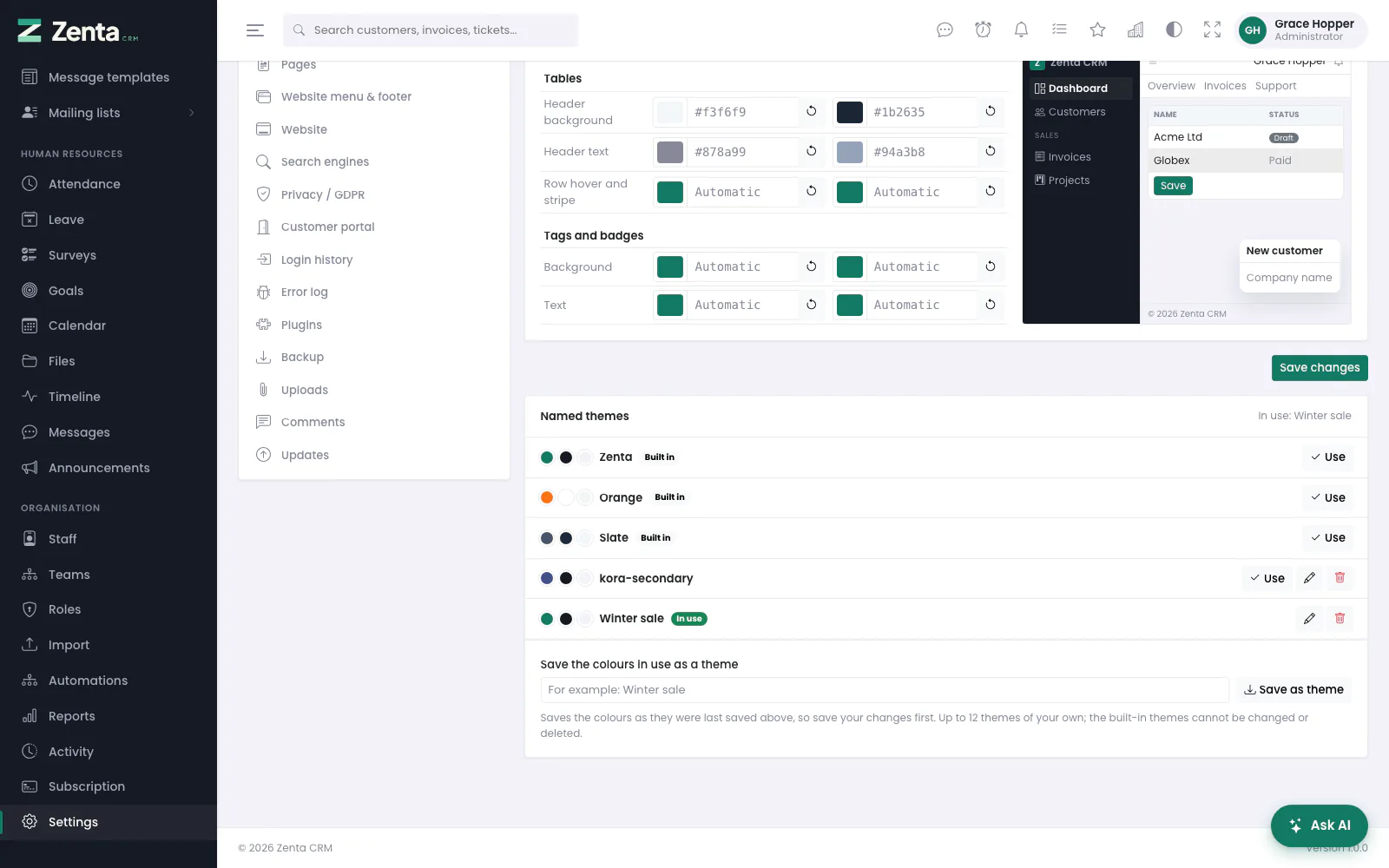Open Customer portal settings

coord(374,227)
